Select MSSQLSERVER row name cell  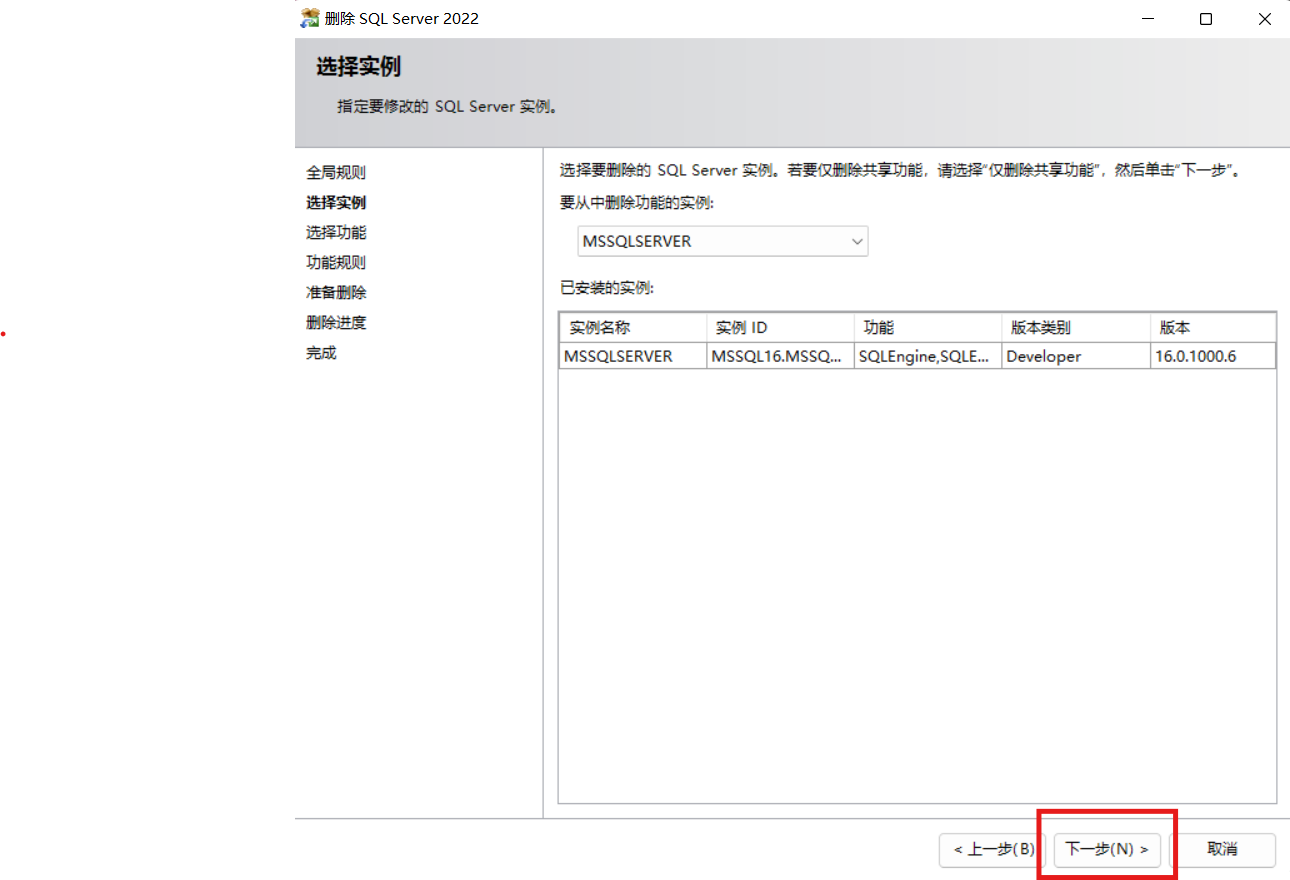point(633,356)
